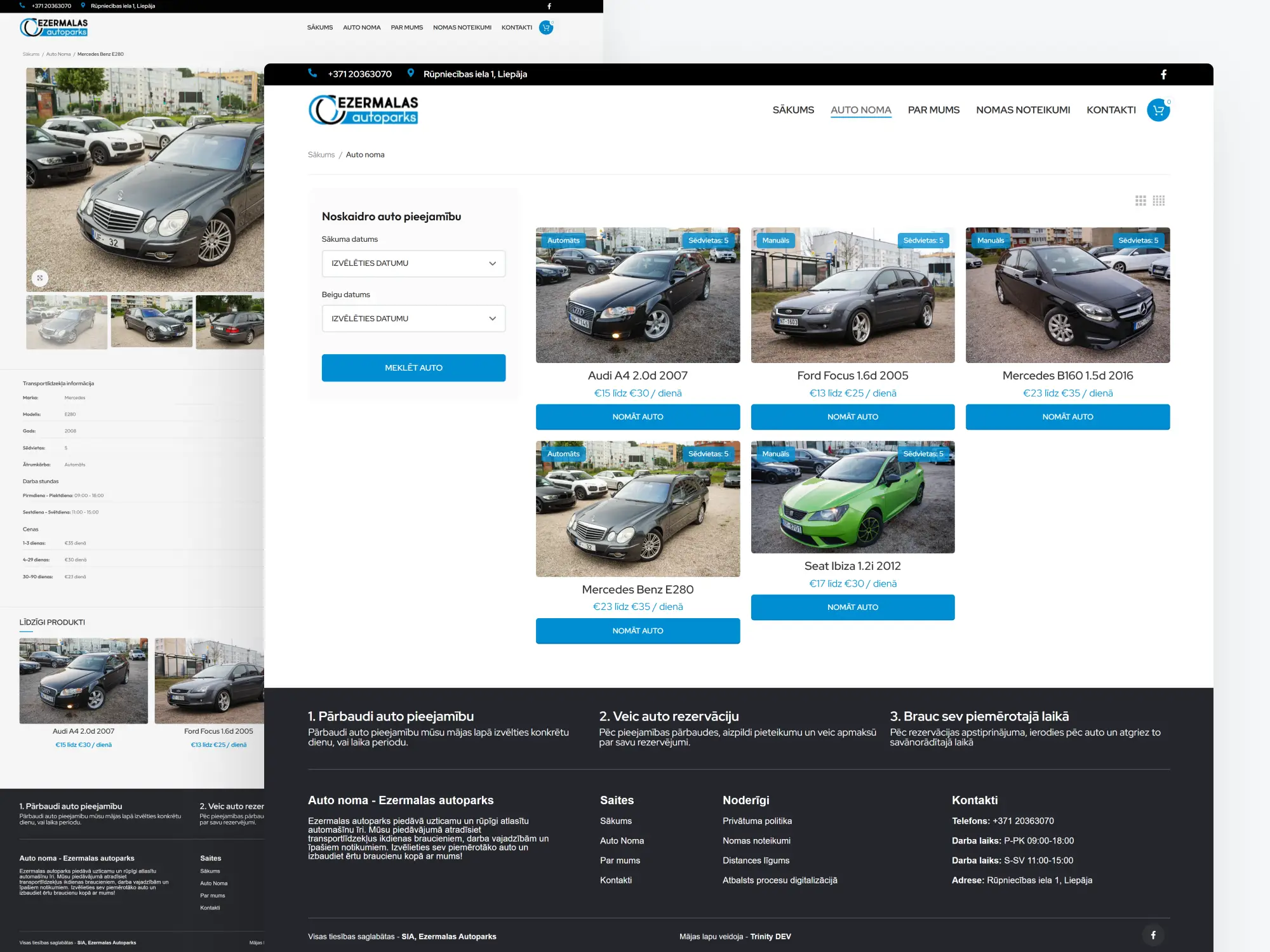Switch to NOMAS NOTEIKUMI page

(x=1023, y=109)
